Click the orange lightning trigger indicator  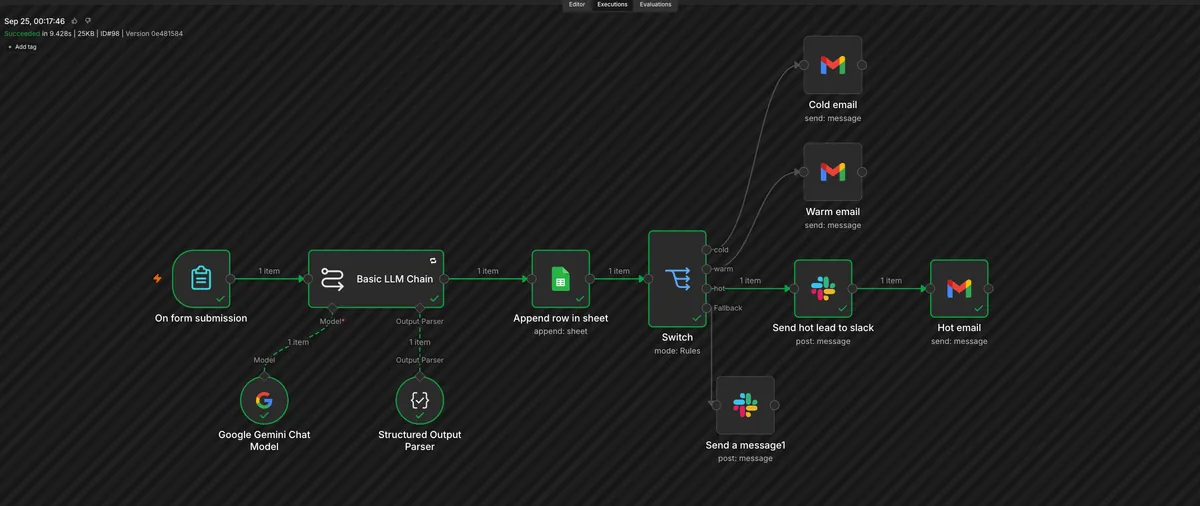pos(157,279)
